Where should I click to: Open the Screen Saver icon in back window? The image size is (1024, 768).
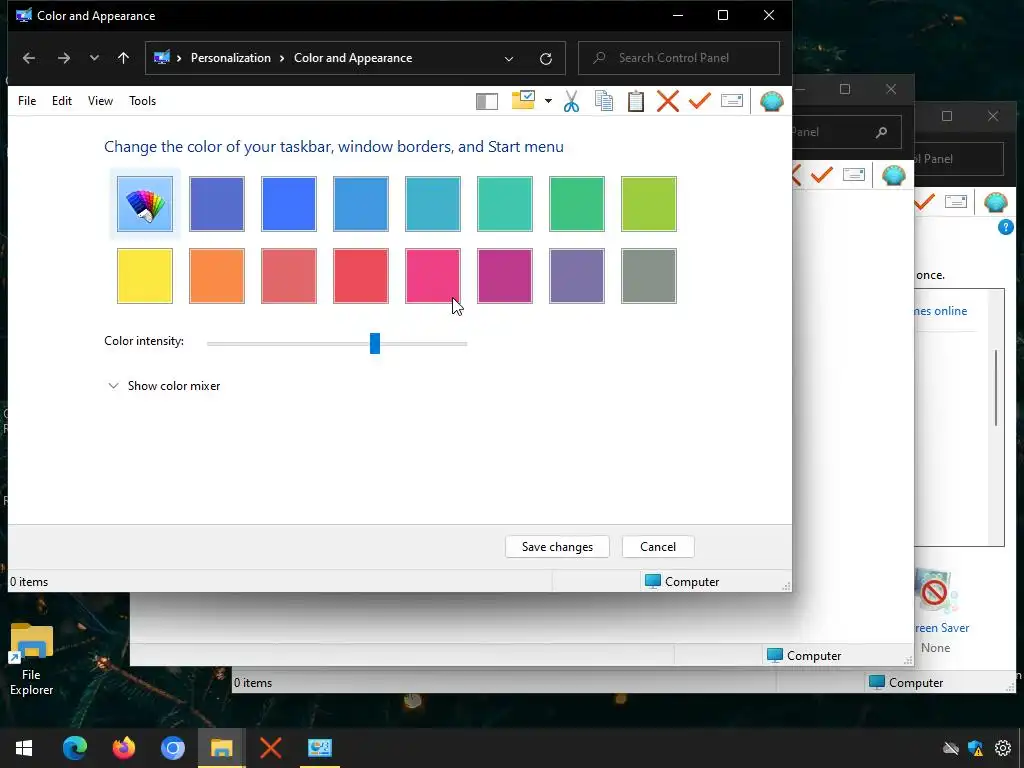935,592
